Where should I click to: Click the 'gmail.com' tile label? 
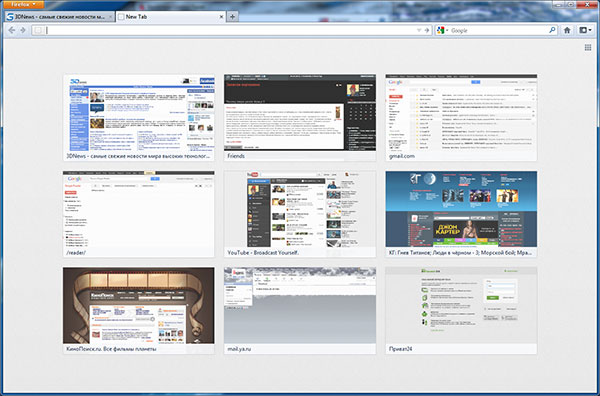tap(402, 156)
